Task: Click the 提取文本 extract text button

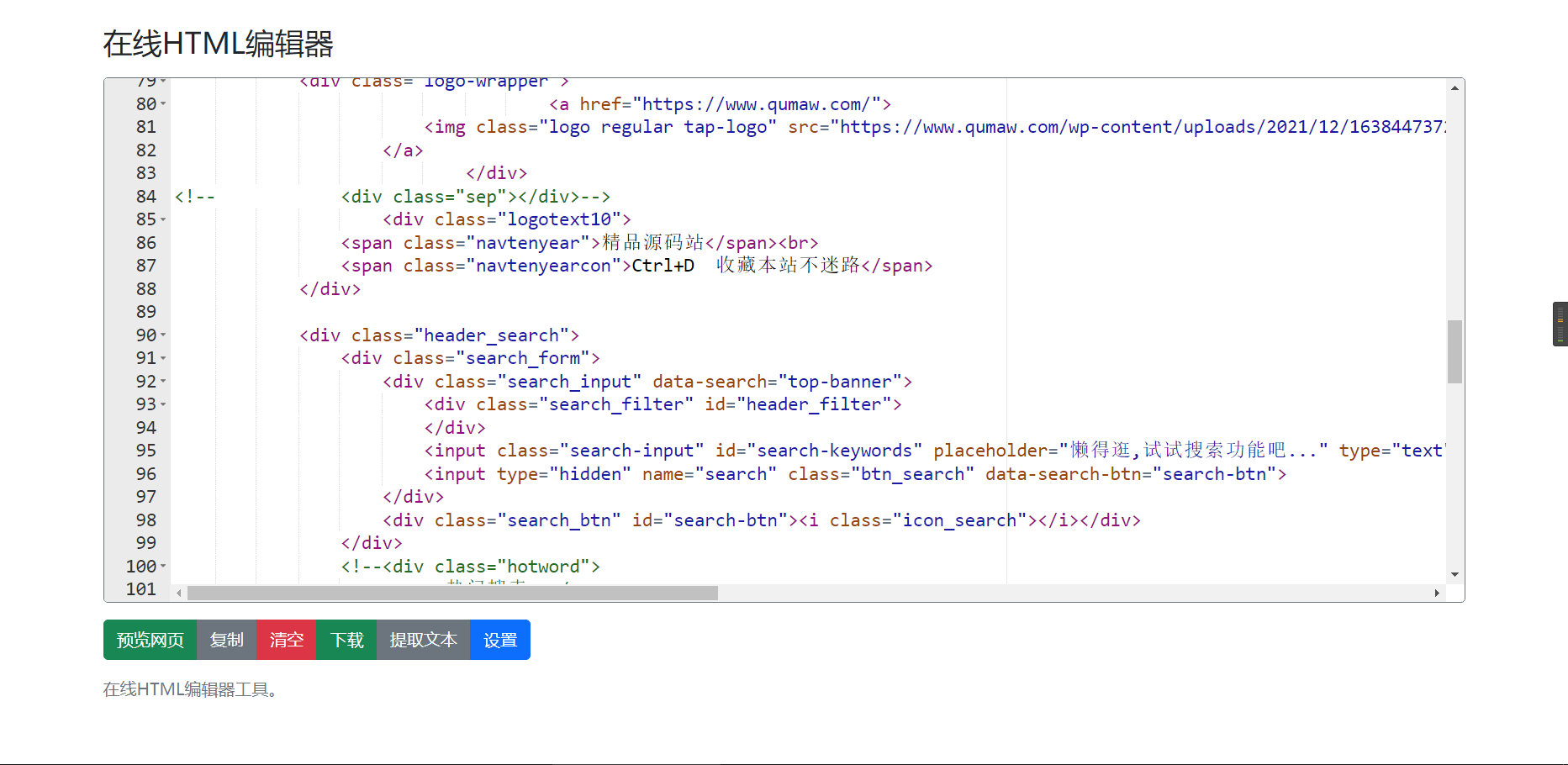Action: coord(423,640)
